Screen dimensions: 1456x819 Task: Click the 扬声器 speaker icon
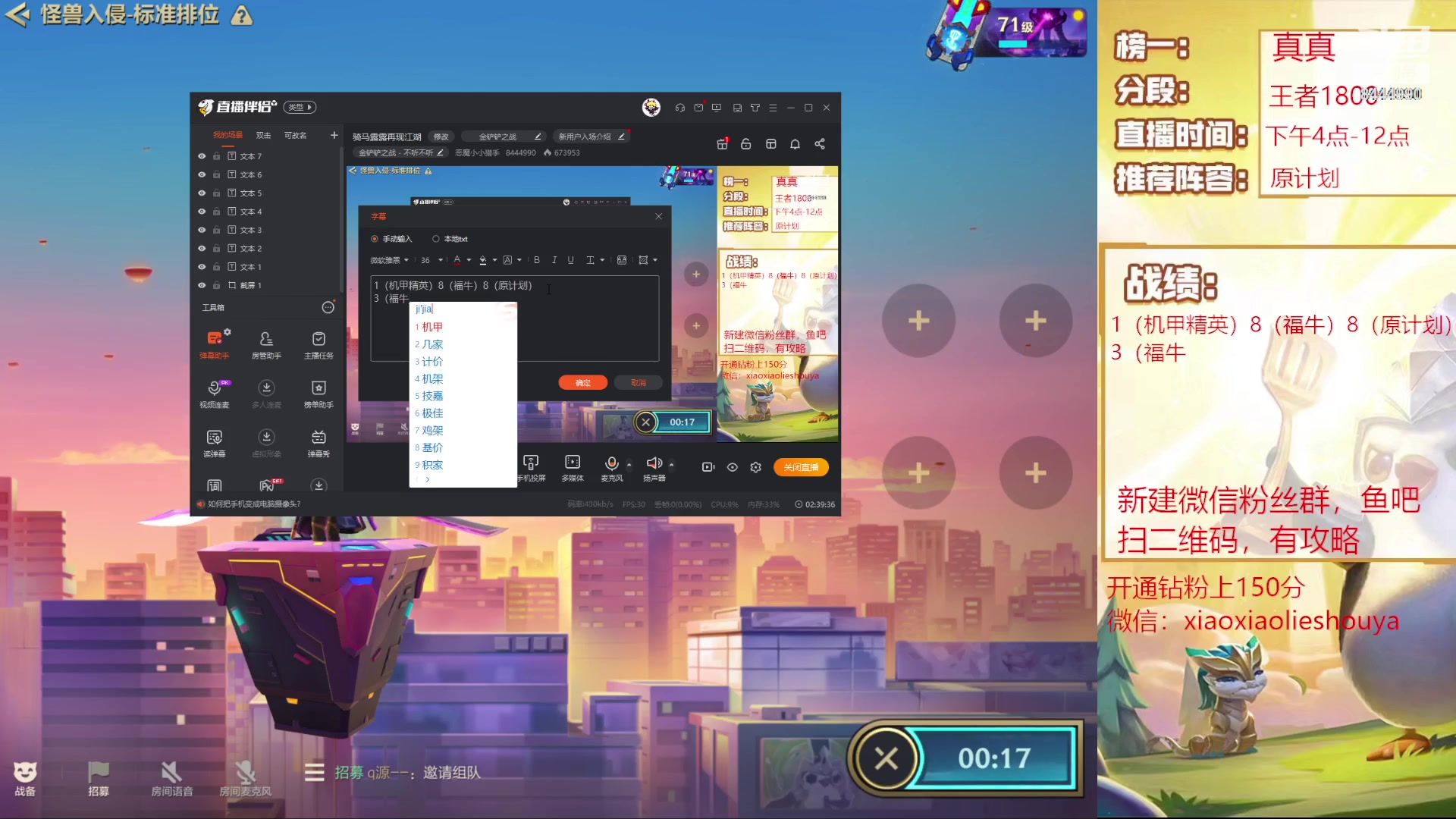coord(654,463)
